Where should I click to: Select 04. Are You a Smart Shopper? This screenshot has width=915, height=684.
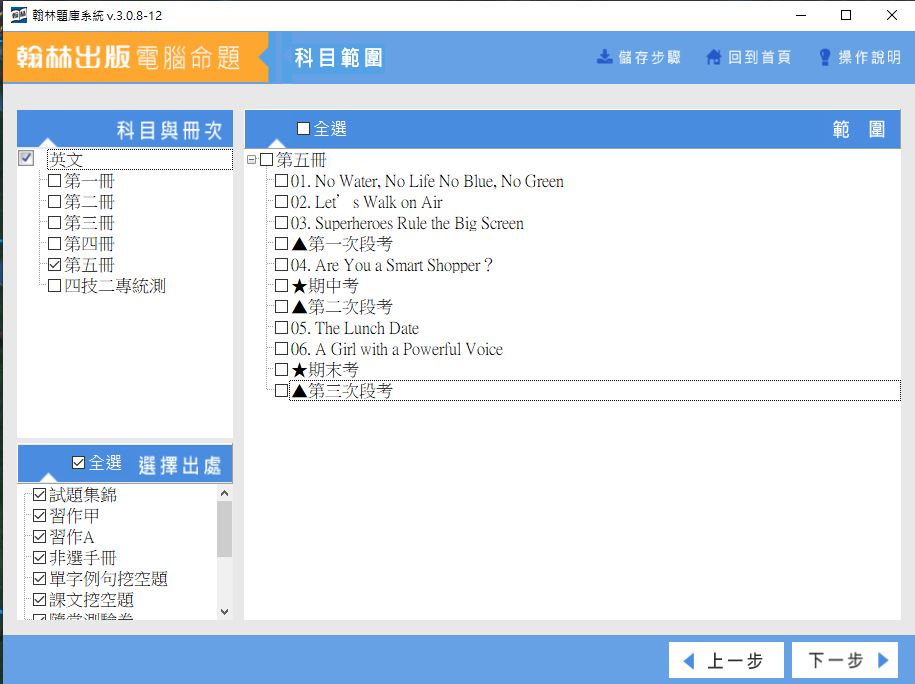click(x=392, y=265)
